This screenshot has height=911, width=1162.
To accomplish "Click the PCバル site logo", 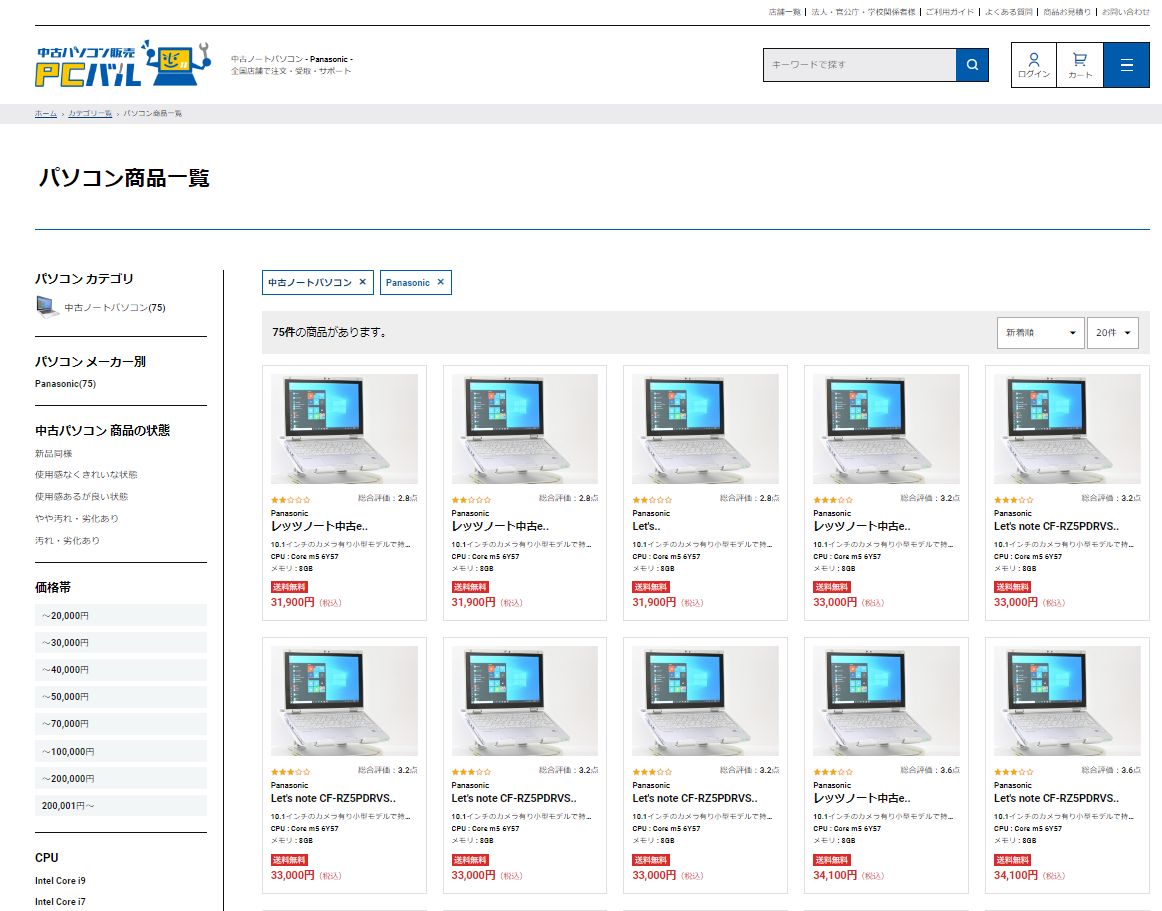I will pos(123,63).
